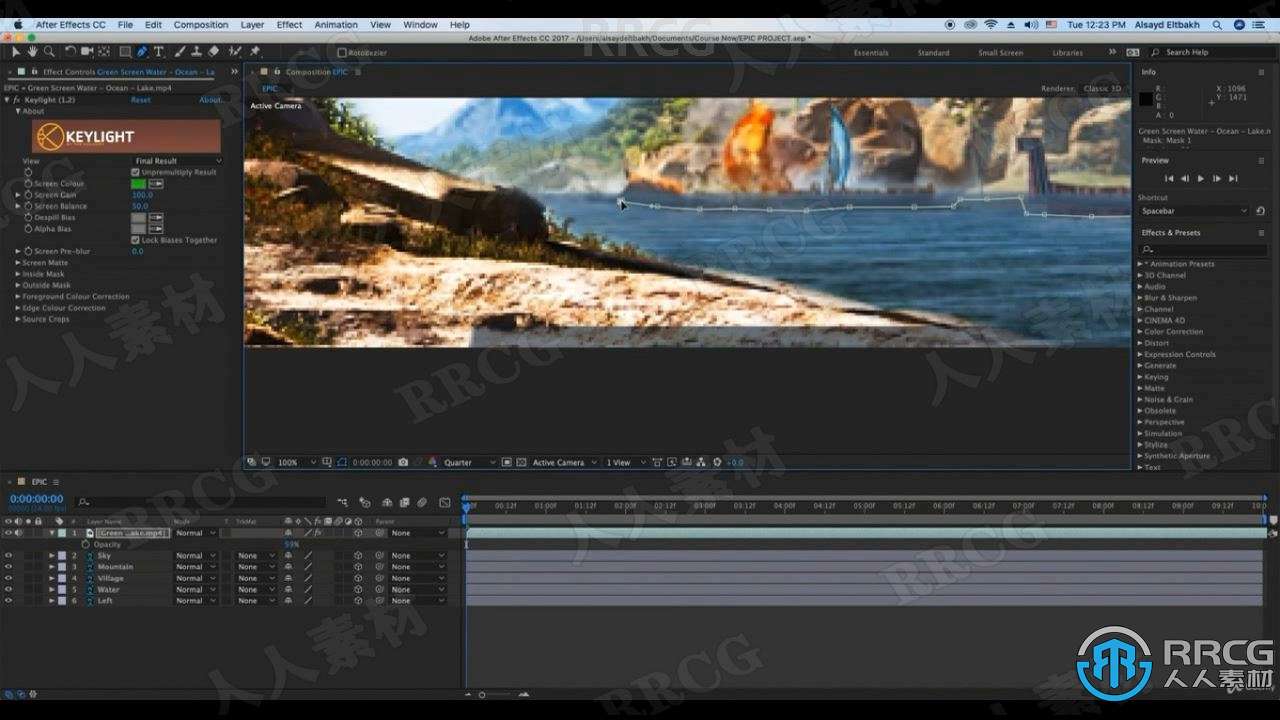The width and height of the screenshot is (1280, 720).
Task: Select the Rectangle shape tool
Action: [x=125, y=51]
